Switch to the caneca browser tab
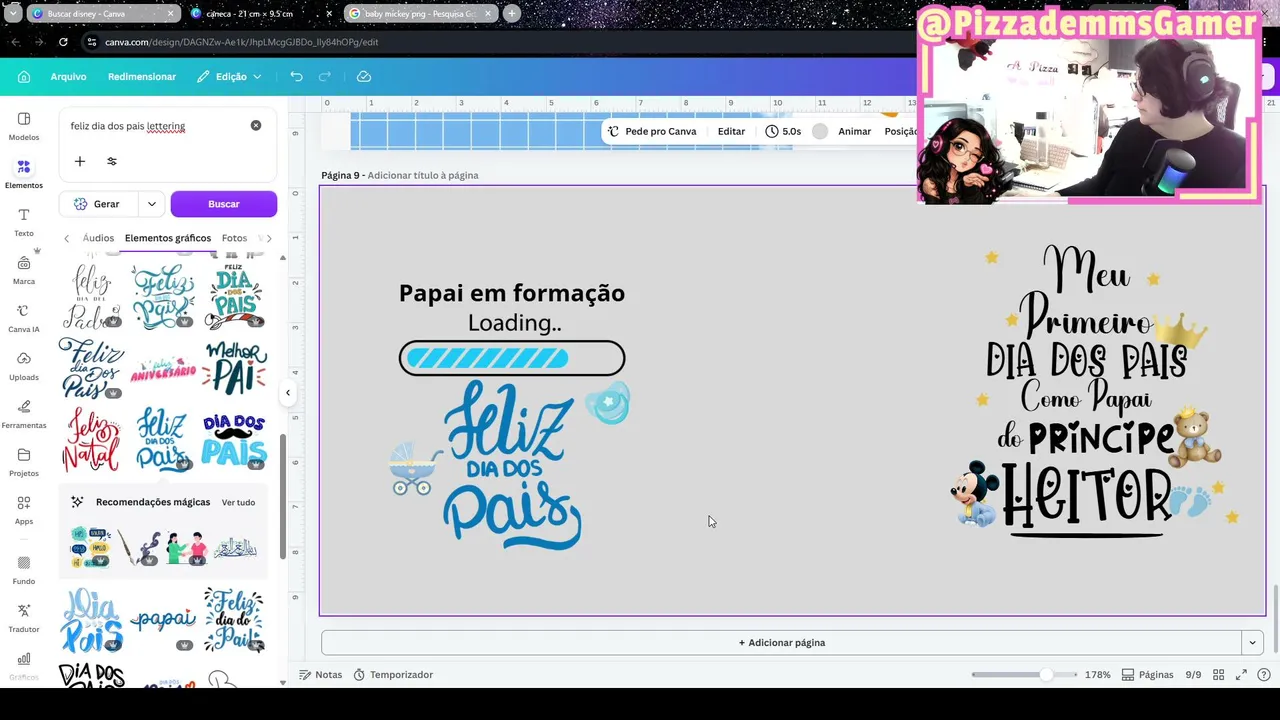 pyautogui.click(x=259, y=13)
